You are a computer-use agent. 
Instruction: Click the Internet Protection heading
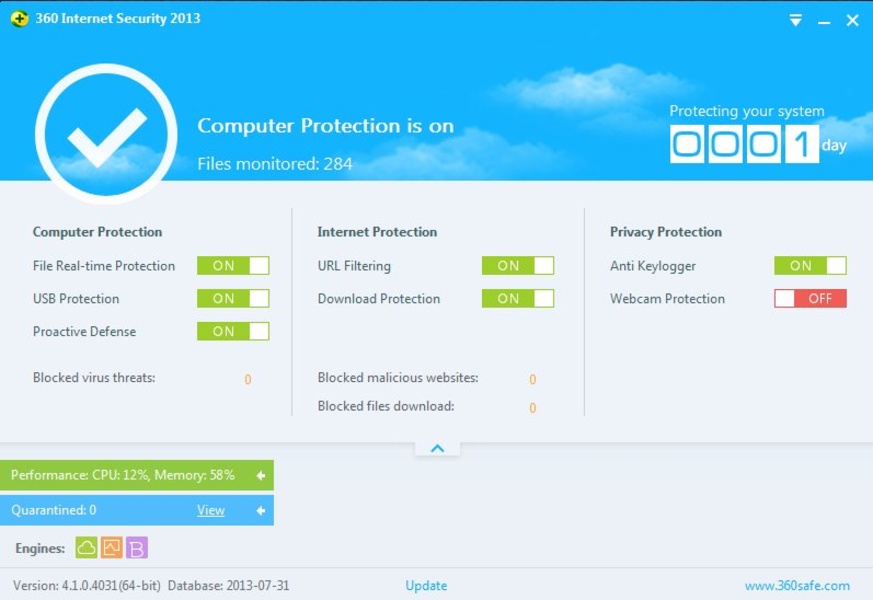point(377,232)
